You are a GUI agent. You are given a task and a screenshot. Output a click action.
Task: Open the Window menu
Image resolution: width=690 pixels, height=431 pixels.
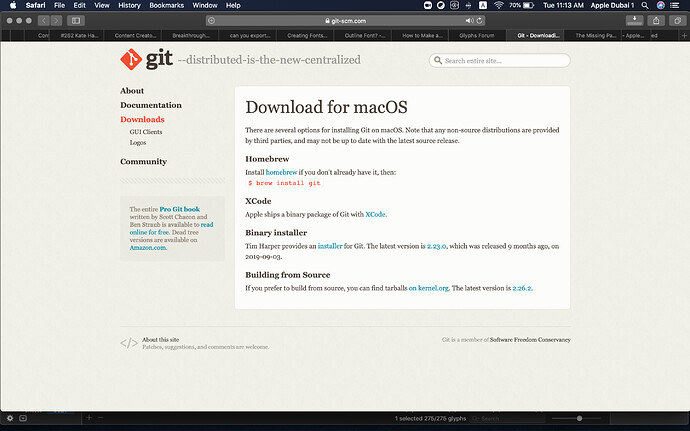tap(205, 5)
